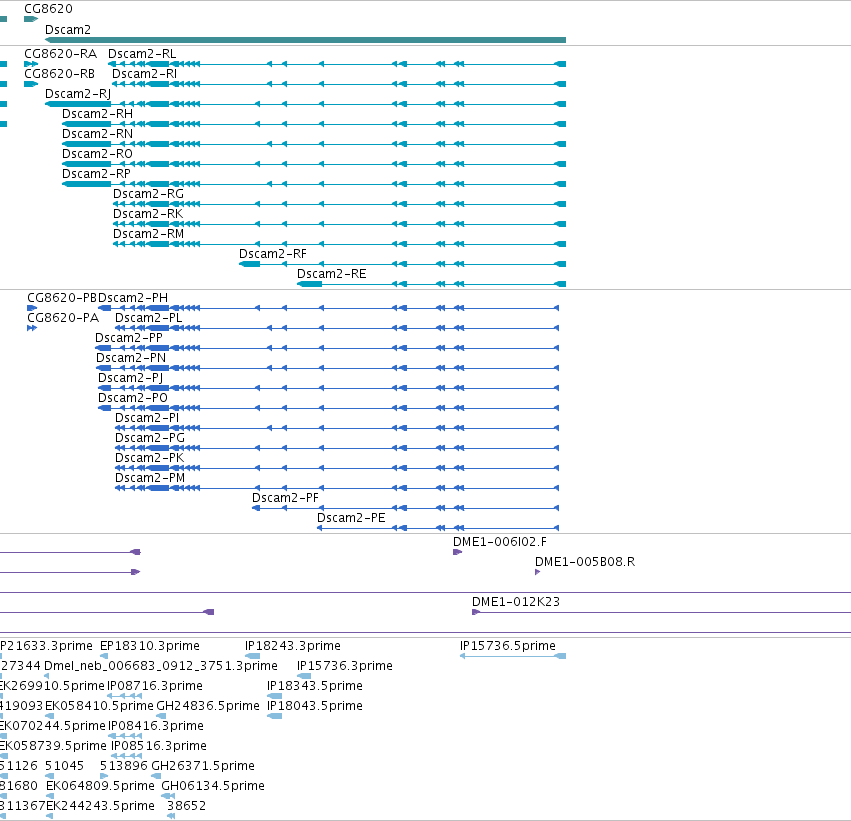
Task: Pick the Dscam2-PG protein label
Action: click(x=150, y=438)
